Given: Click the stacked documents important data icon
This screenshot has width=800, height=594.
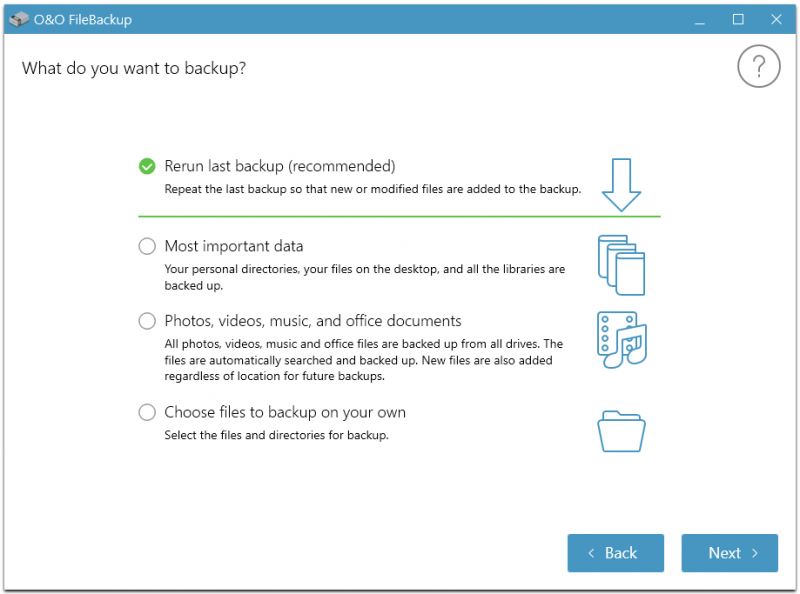Looking at the screenshot, I should [x=621, y=265].
